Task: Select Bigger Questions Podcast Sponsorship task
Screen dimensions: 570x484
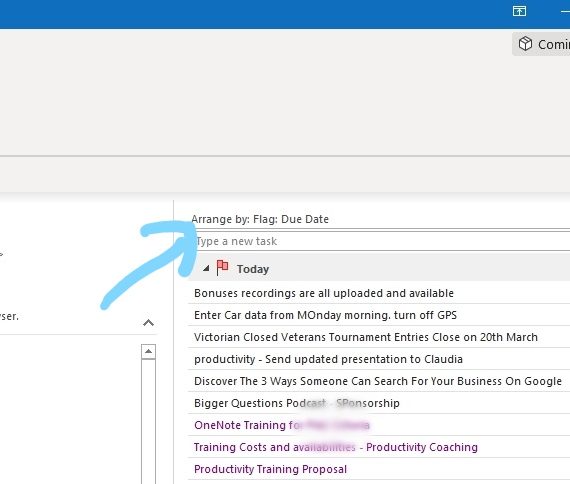Action: point(379,403)
